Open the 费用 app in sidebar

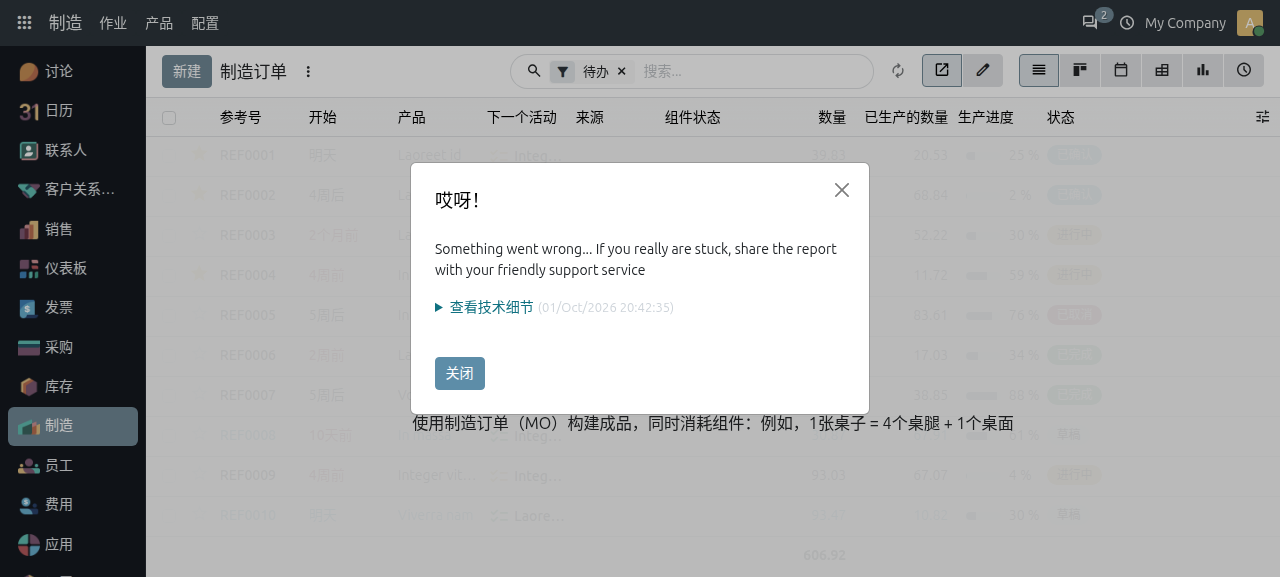pyautogui.click(x=73, y=504)
